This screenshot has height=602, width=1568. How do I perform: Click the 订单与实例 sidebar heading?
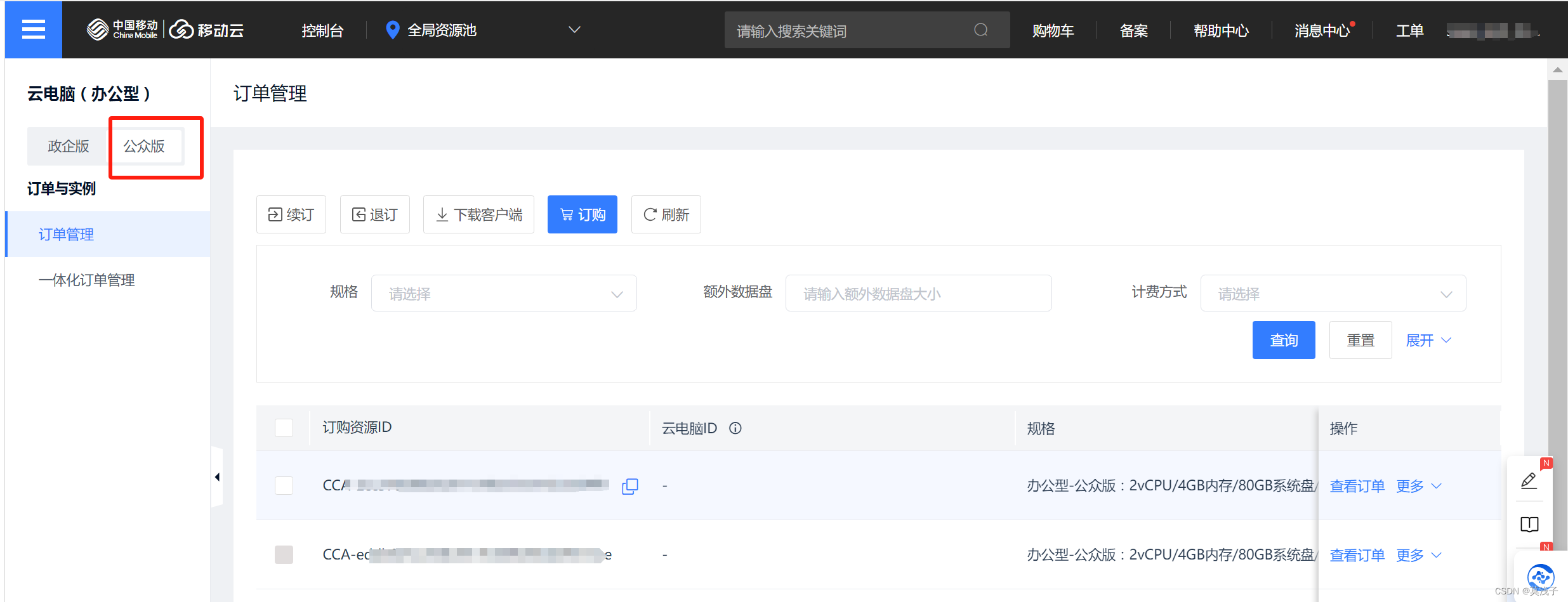pyautogui.click(x=62, y=188)
